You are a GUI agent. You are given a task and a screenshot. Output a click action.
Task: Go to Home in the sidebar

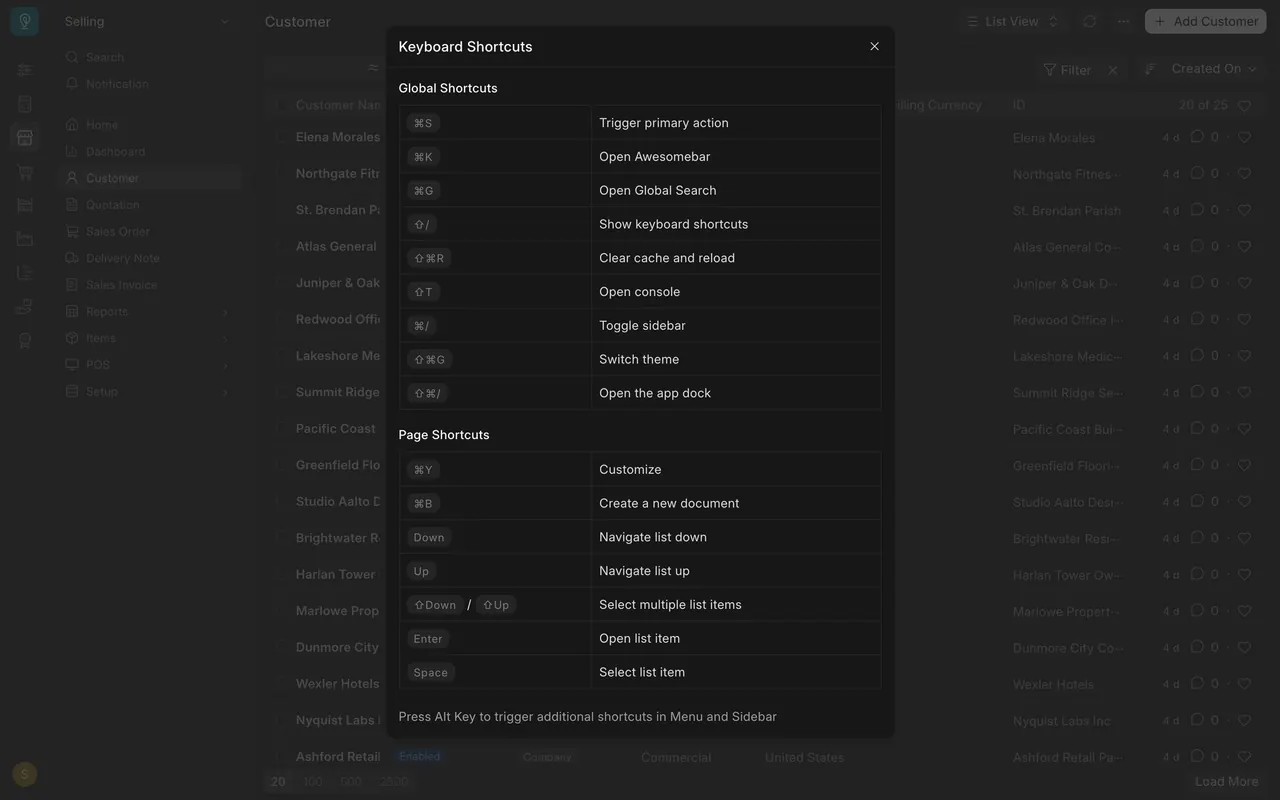(149, 125)
